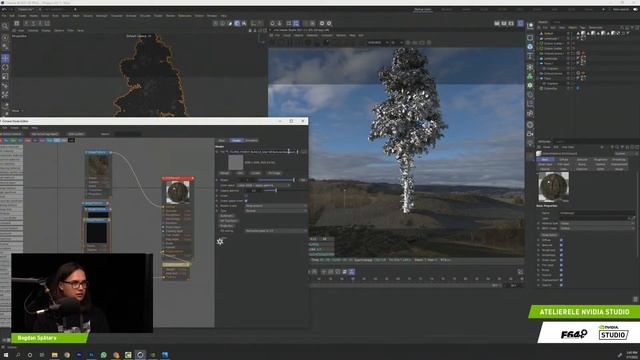
Task: Open the User Data menu in Attributes
Action: point(568,147)
